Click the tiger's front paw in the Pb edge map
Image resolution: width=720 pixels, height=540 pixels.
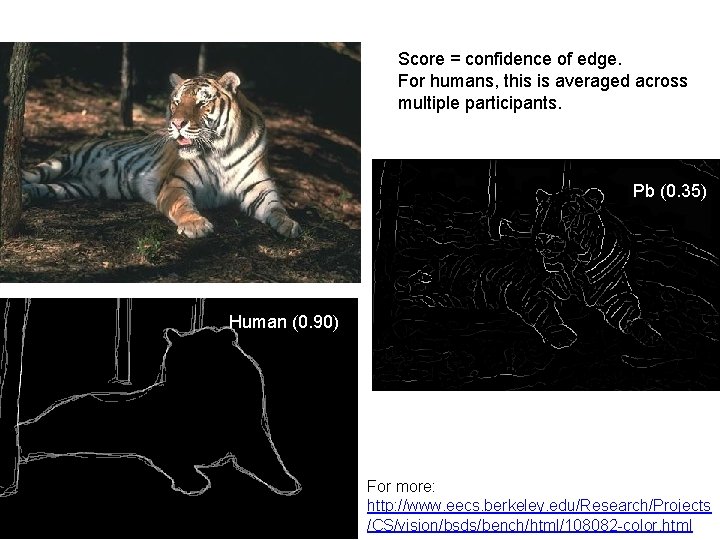click(x=559, y=337)
